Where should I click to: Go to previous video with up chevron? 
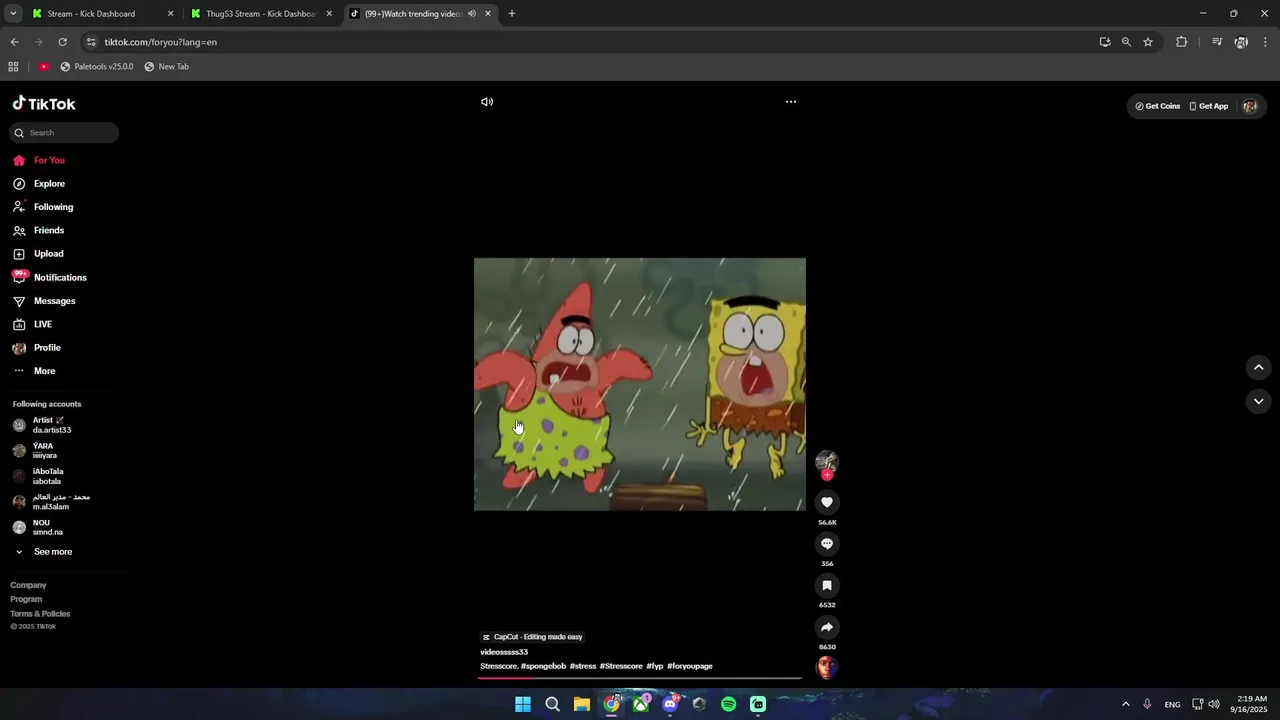1259,367
